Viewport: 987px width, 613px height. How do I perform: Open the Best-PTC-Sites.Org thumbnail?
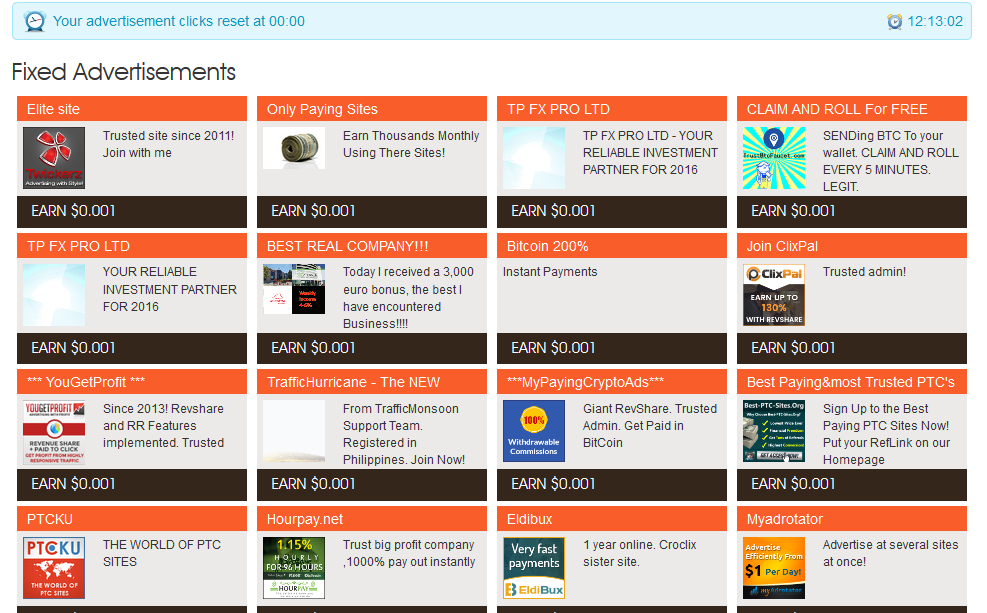click(774, 431)
